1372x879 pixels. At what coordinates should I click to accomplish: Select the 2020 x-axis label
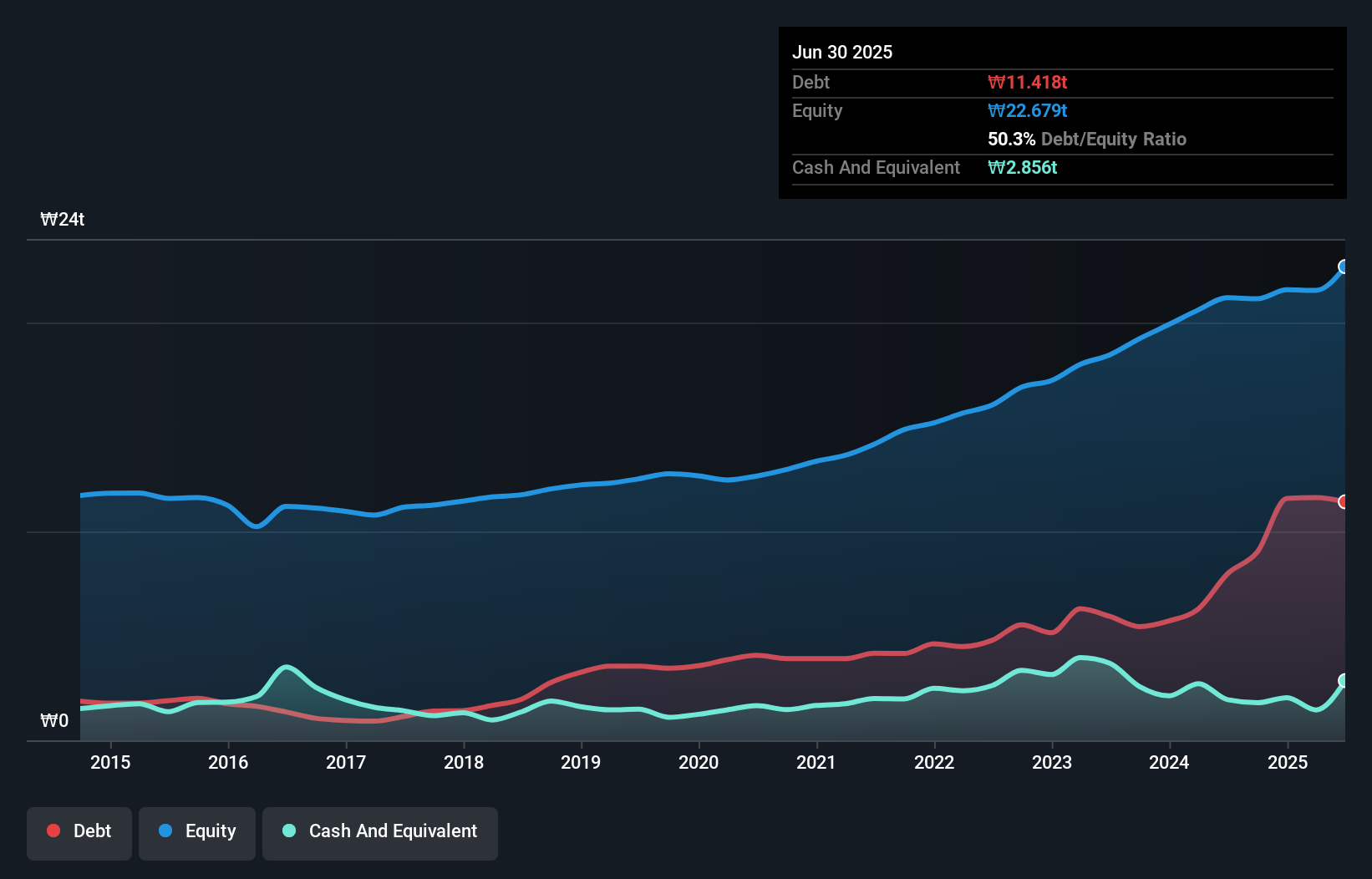pos(699,762)
